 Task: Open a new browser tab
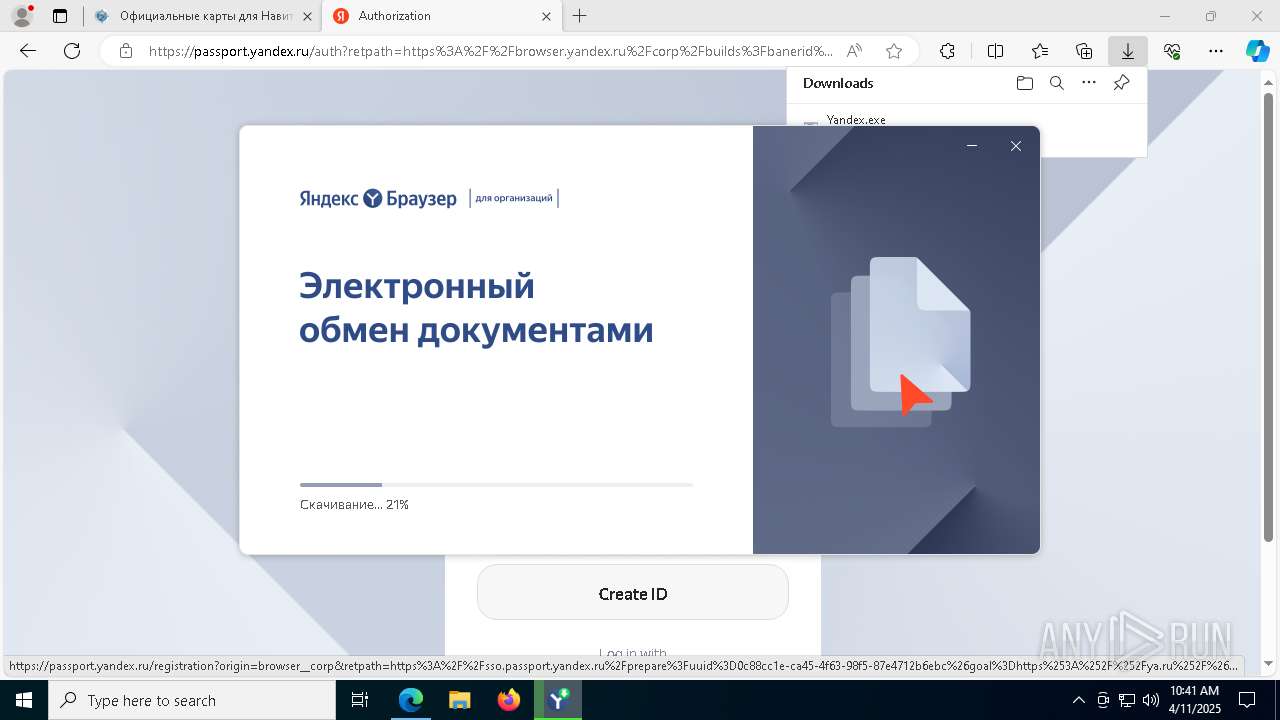coord(580,16)
